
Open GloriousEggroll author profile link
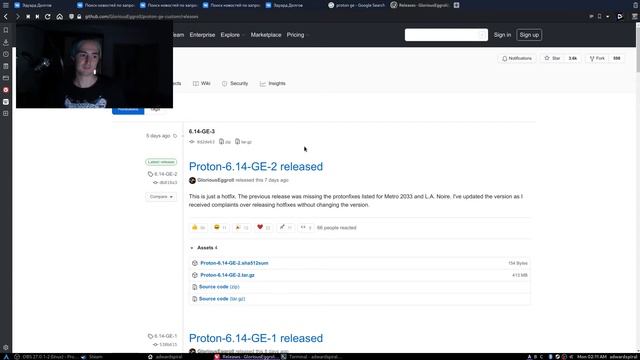216,180
